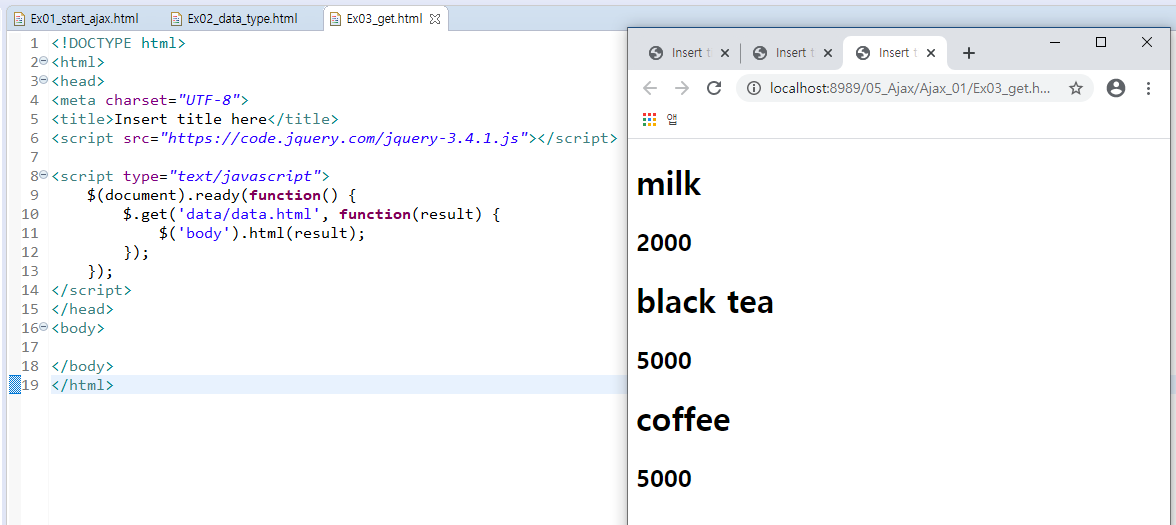
Task: Close the Ex03_get.html editor tab
Action: [435, 20]
